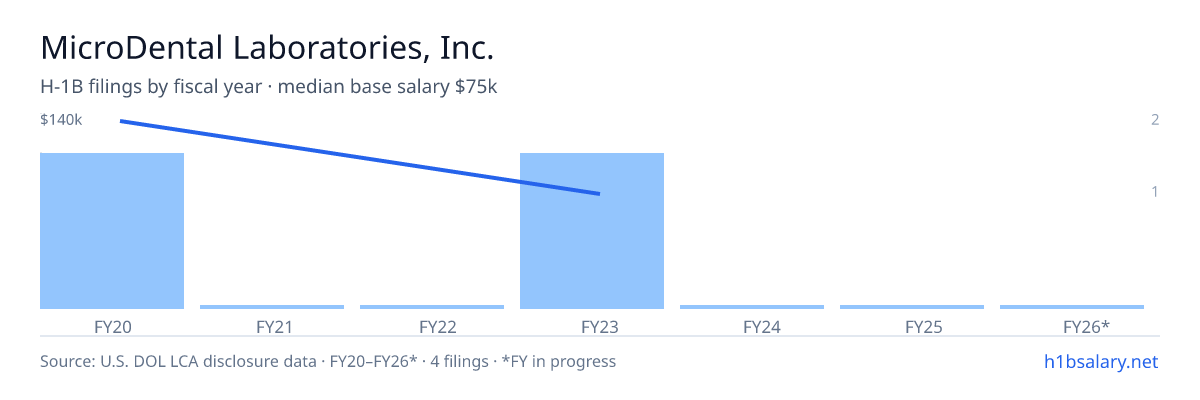Screen dimensions: 1200x400
Task: Click the FY25 bar
Action: (x=912, y=307)
